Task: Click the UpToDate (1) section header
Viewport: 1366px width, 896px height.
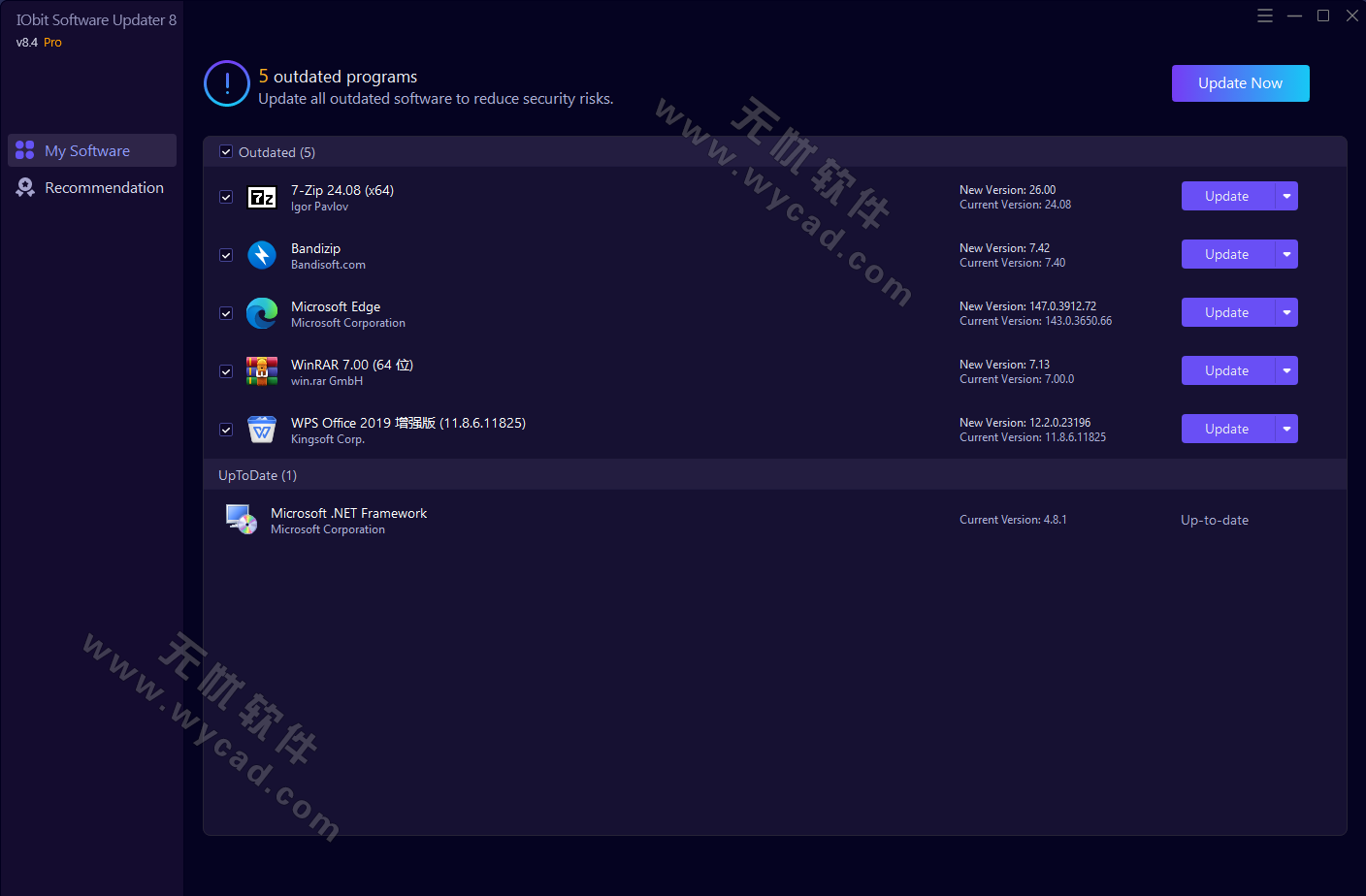Action: click(257, 475)
